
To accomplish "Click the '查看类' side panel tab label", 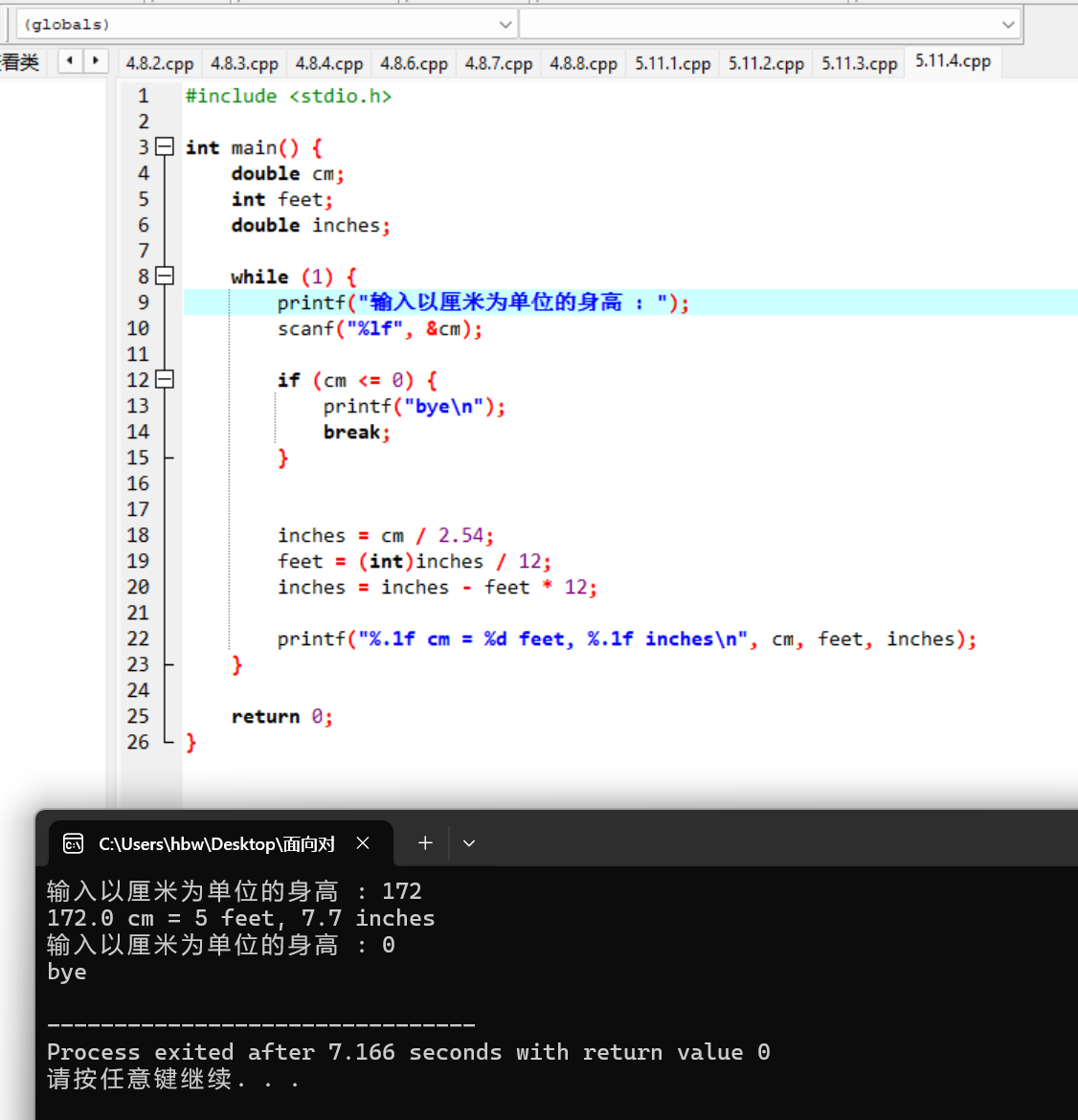I will click(19, 62).
